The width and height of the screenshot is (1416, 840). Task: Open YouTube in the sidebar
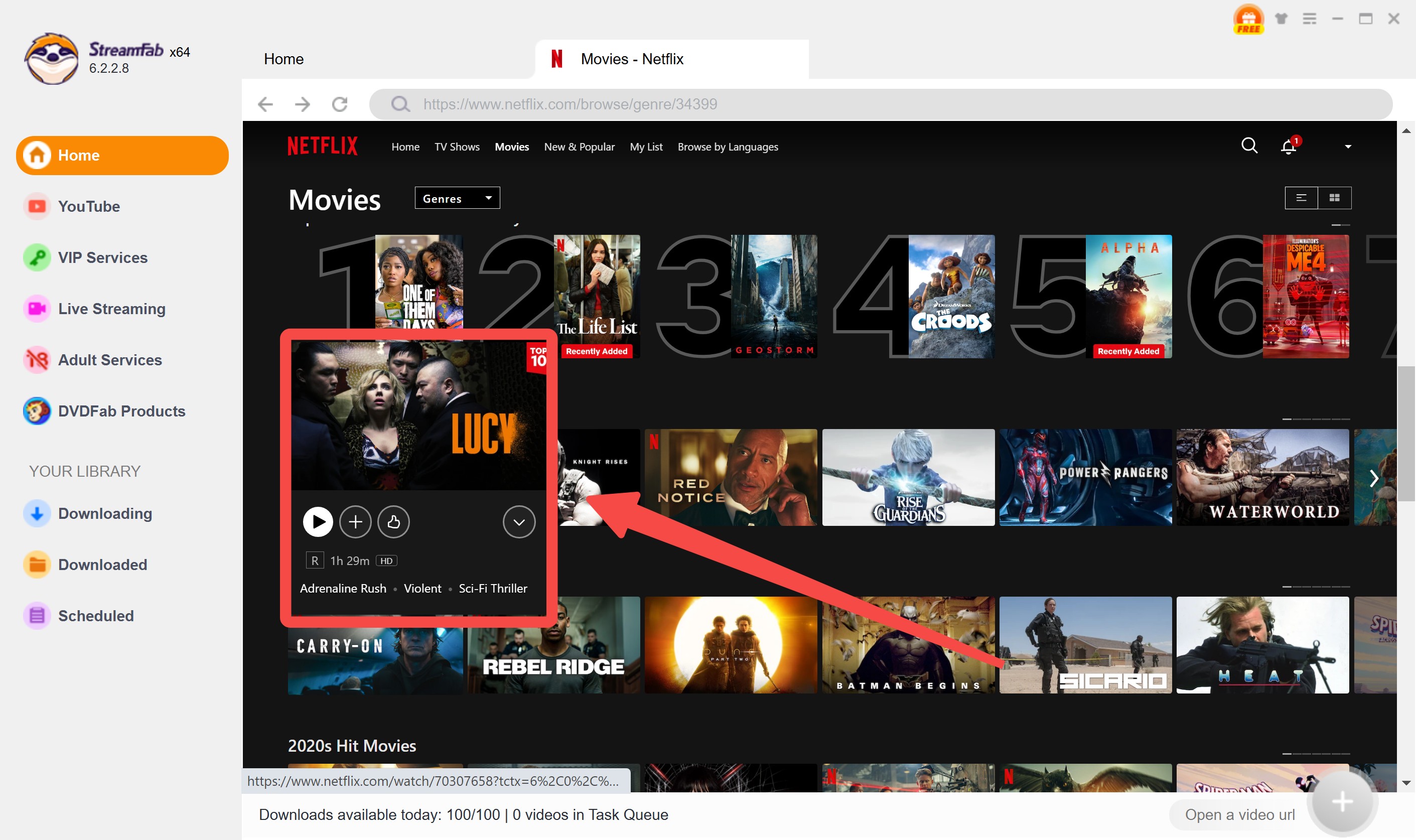pos(71,206)
